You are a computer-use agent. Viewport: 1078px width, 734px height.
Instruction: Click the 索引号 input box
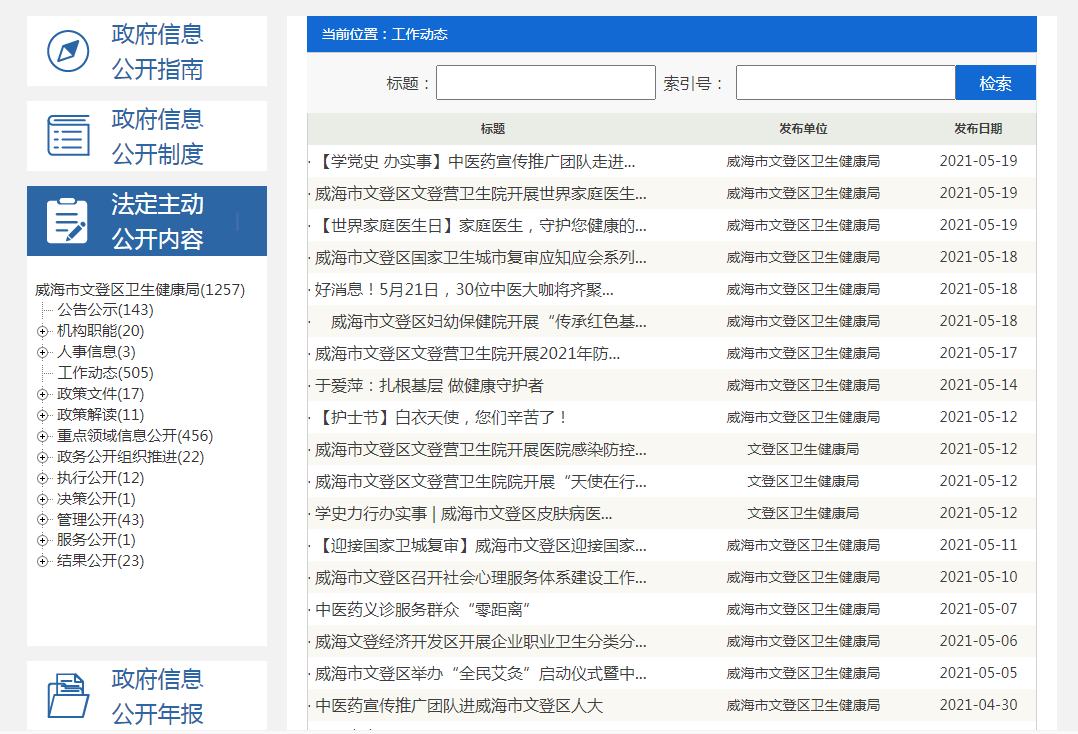(845, 82)
